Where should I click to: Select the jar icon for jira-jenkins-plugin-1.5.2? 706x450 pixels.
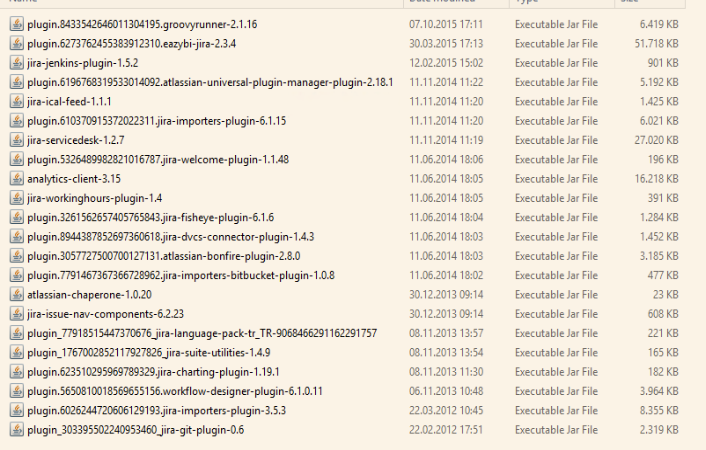pos(17,63)
